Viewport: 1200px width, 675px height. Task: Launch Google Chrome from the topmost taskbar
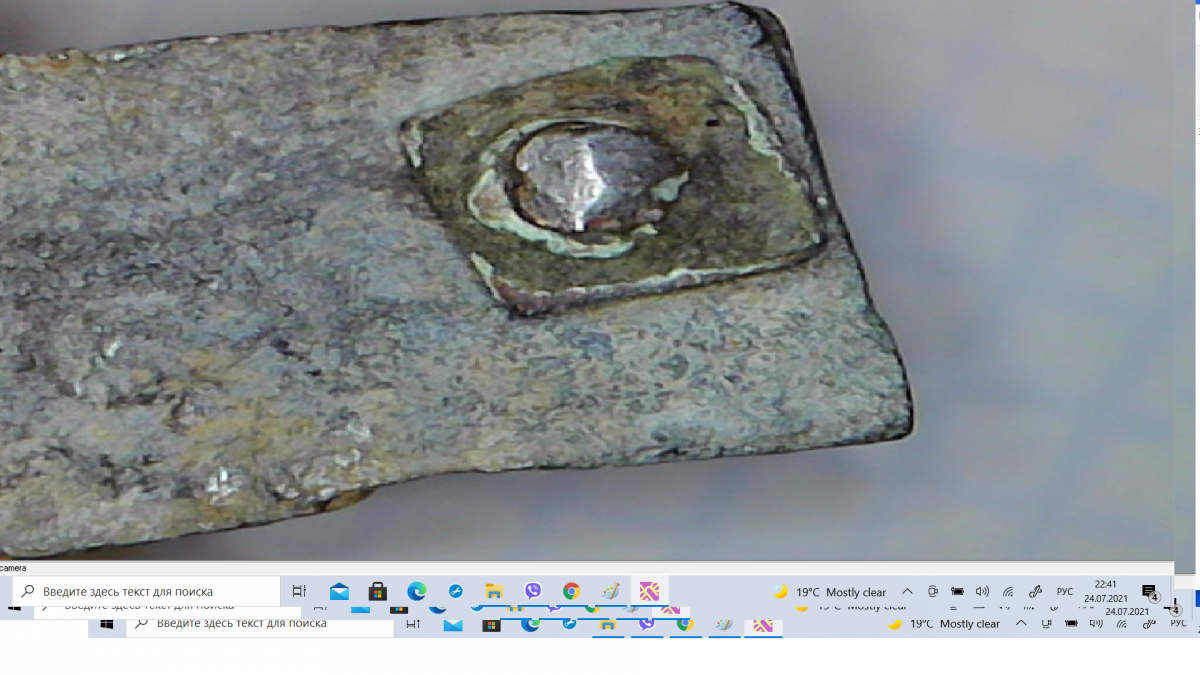tap(571, 591)
